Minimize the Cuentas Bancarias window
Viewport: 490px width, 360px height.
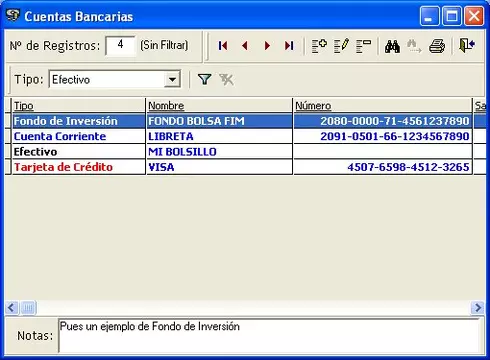(x=430, y=16)
